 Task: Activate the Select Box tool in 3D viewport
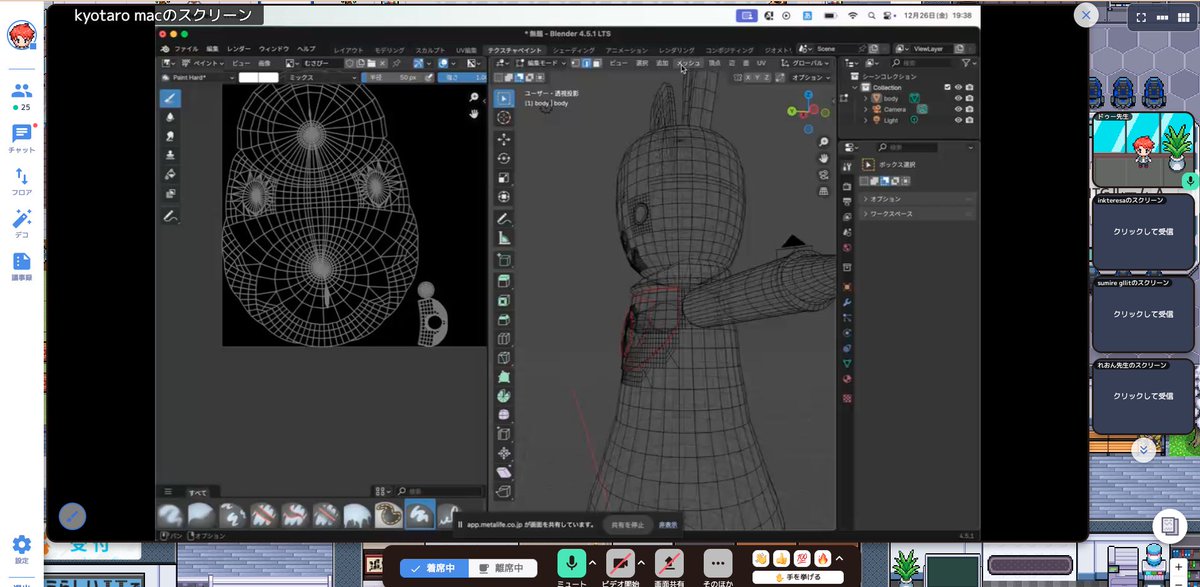[504, 98]
